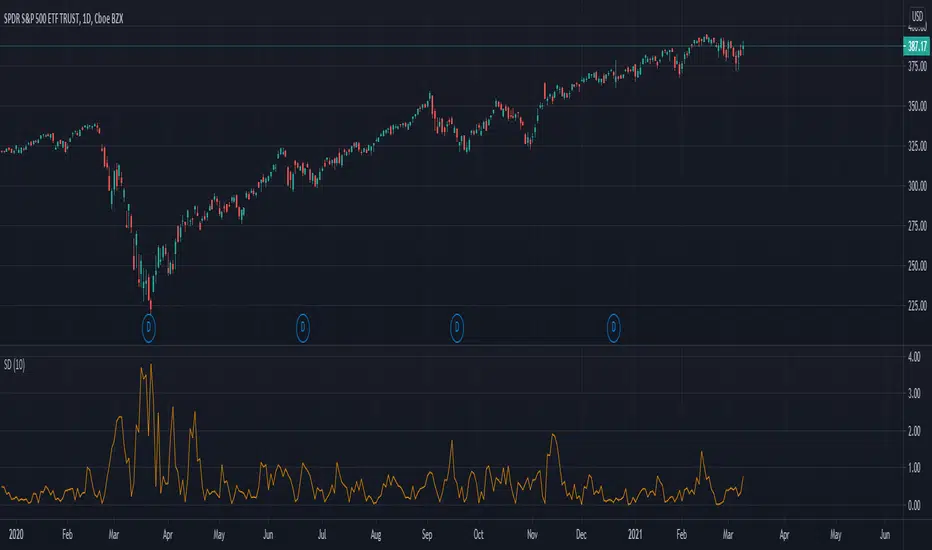
Task: Click the 0.00 value on SD axis
Action: click(914, 505)
